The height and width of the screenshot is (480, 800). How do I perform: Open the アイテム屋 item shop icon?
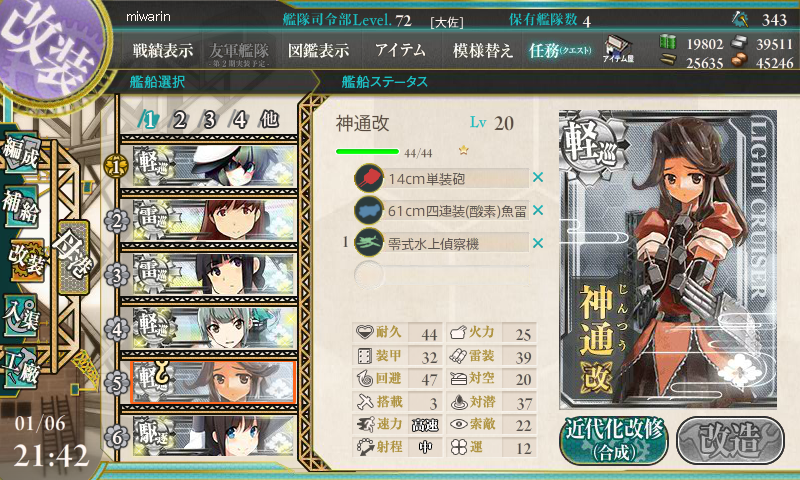(x=618, y=49)
